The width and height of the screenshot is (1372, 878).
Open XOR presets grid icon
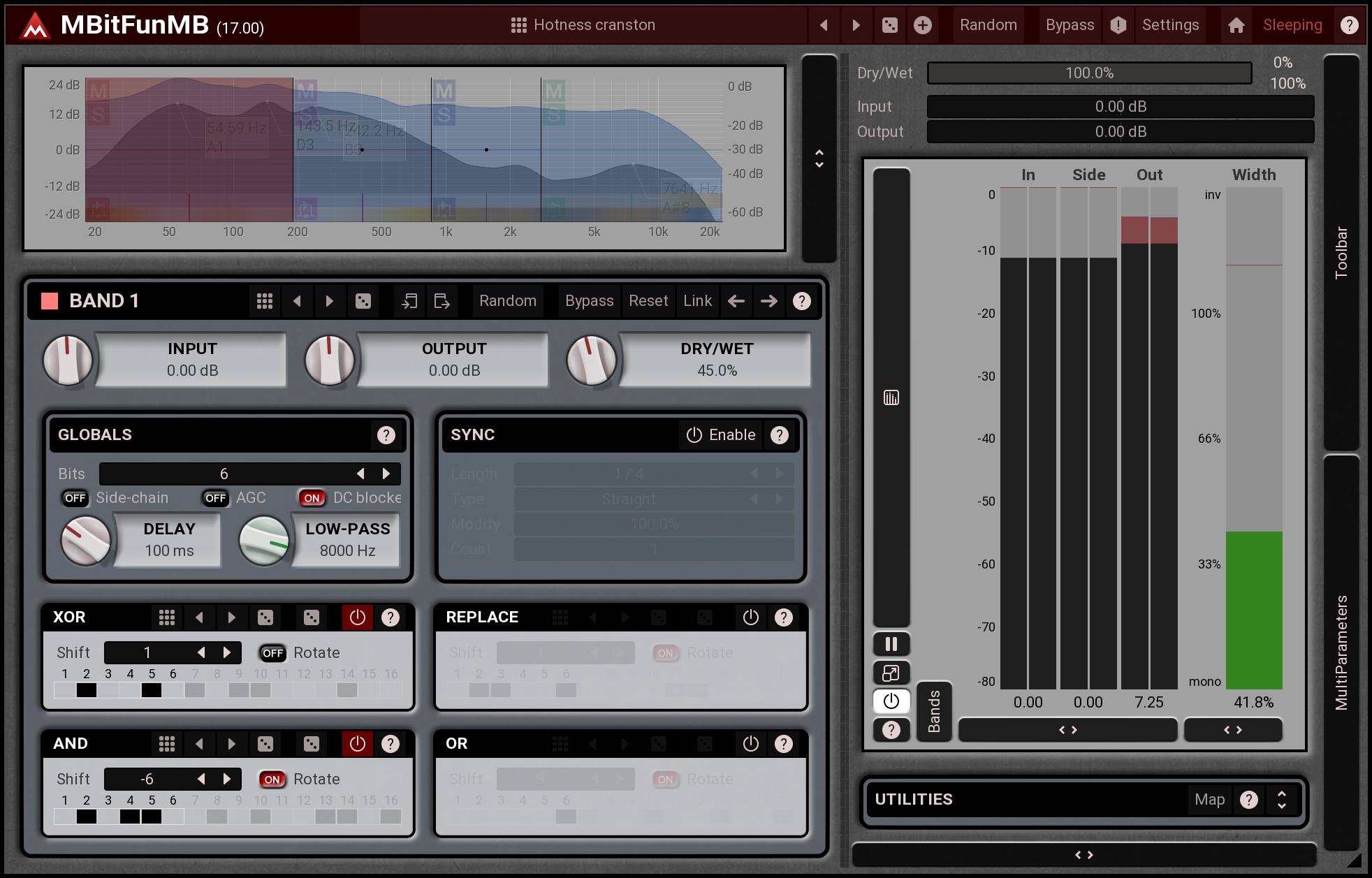(166, 617)
